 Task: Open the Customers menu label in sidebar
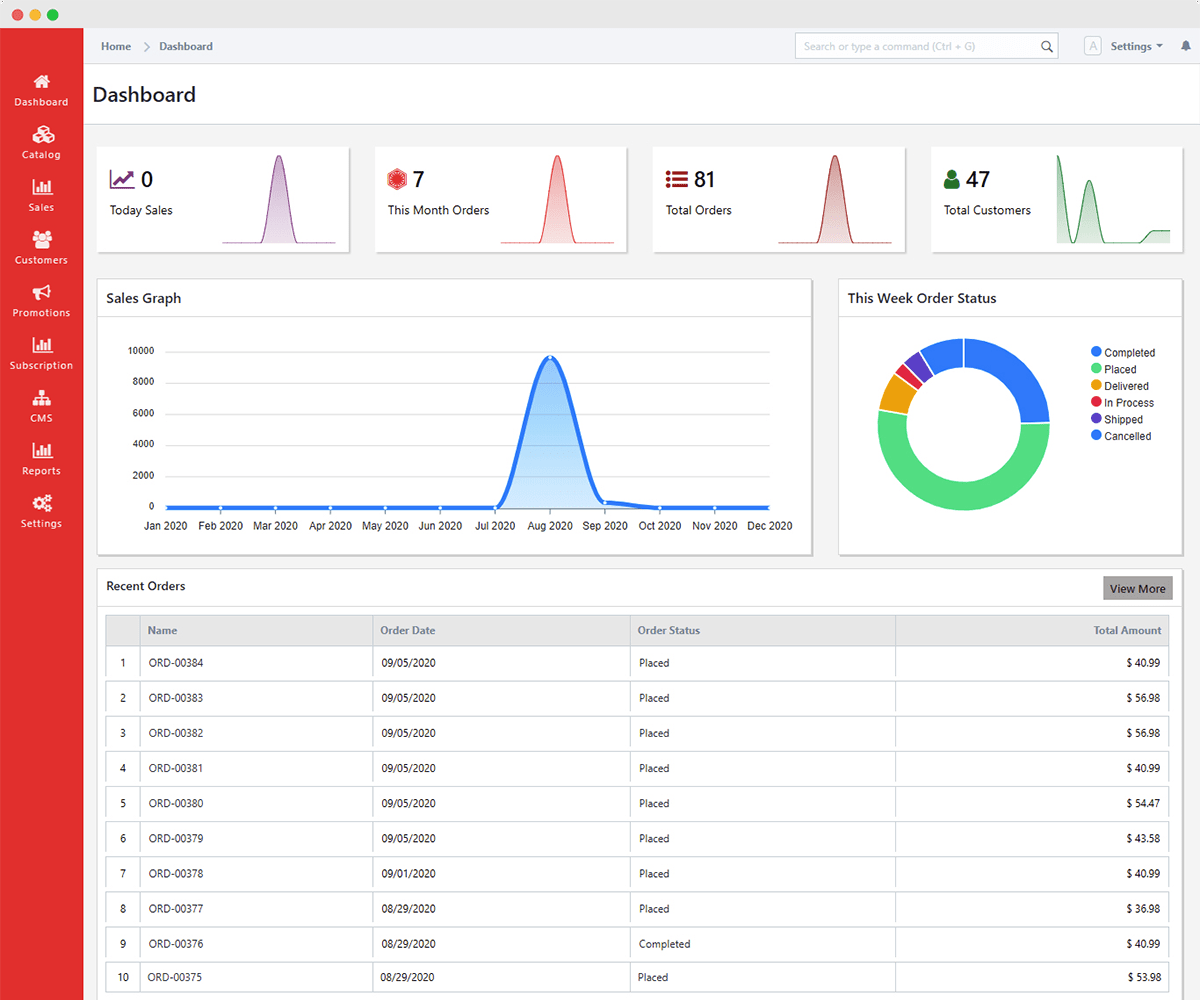pos(41,260)
